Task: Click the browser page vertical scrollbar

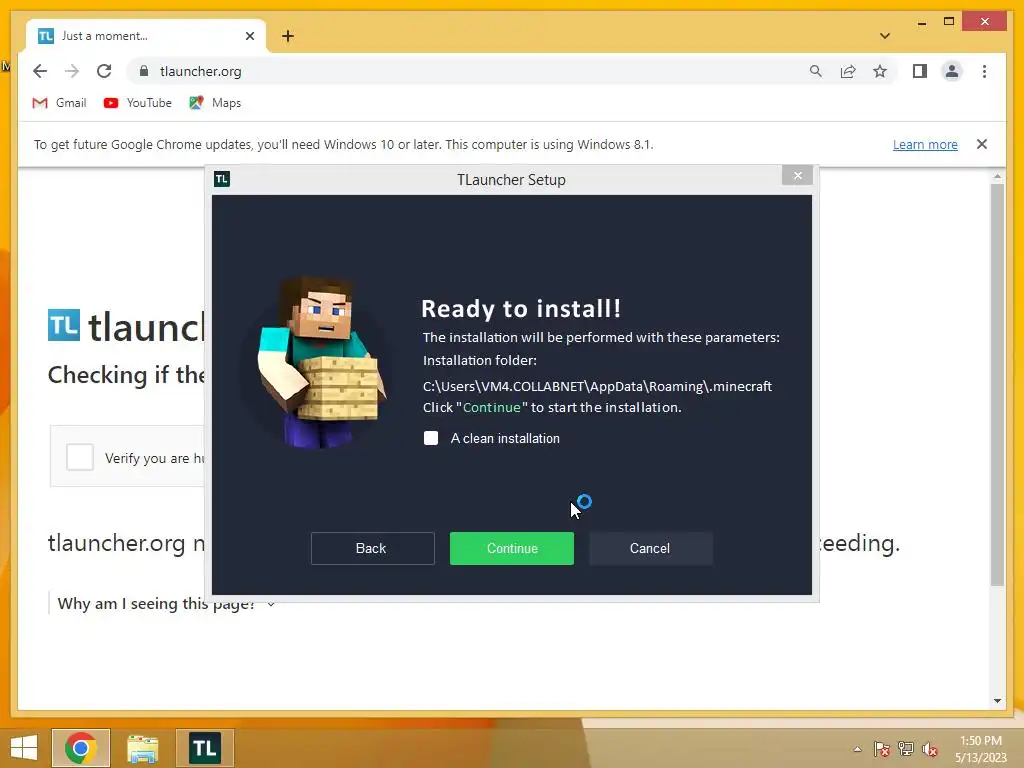Action: click(x=997, y=385)
